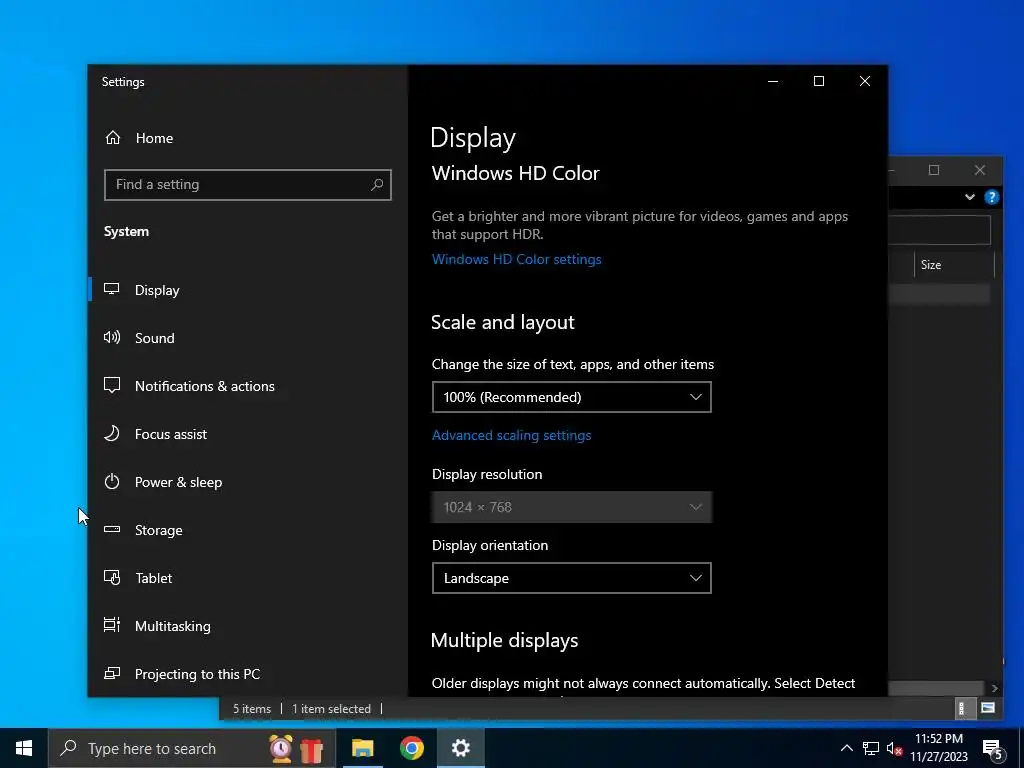
Task: Open Storage settings
Action: [158, 530]
